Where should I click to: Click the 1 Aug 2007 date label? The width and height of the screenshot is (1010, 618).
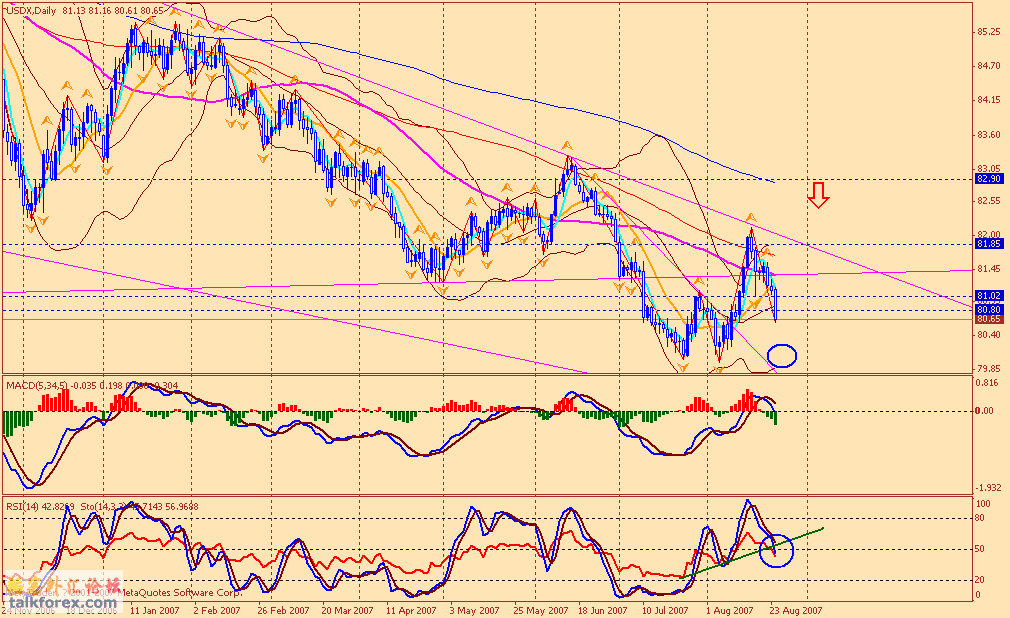(x=730, y=610)
